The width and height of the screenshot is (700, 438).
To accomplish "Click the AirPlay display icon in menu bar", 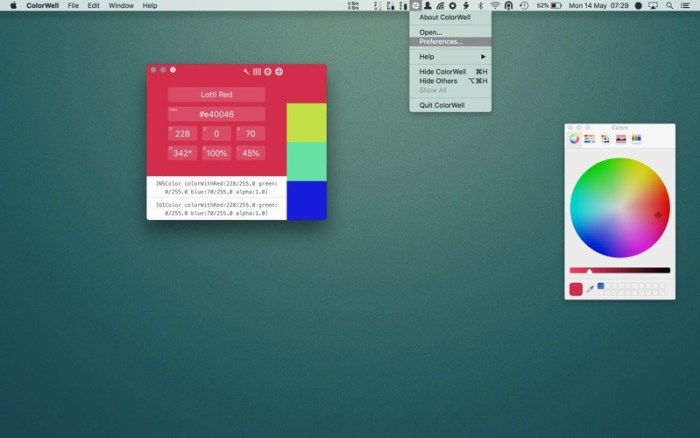I will [x=653, y=5].
